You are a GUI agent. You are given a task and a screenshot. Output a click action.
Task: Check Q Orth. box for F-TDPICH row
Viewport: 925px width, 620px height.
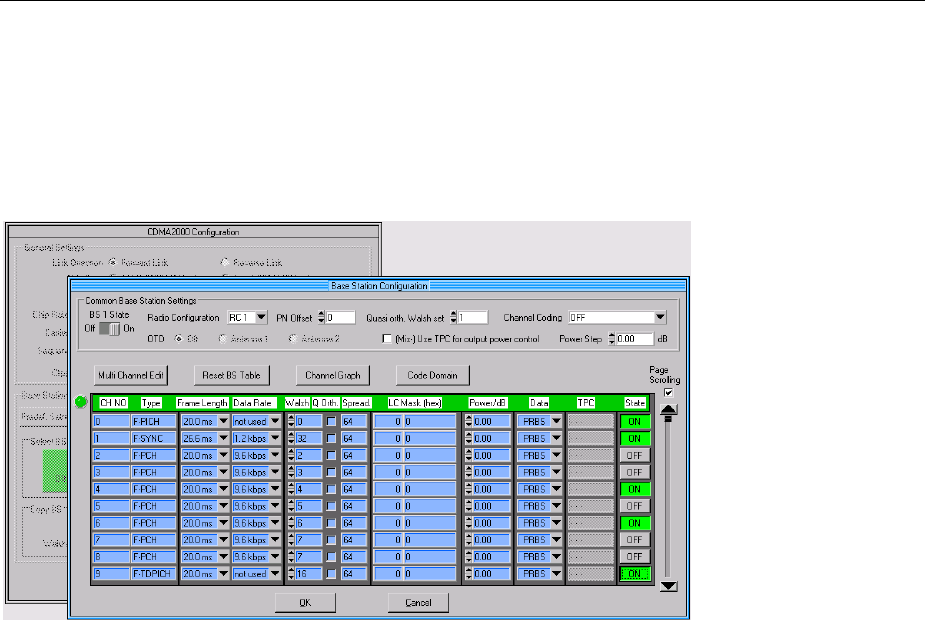331,573
